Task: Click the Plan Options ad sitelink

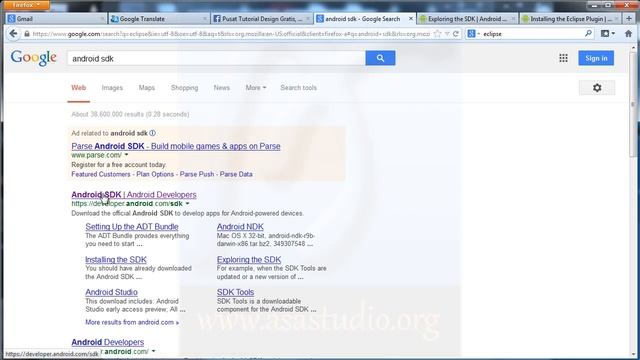Action: 155,174
